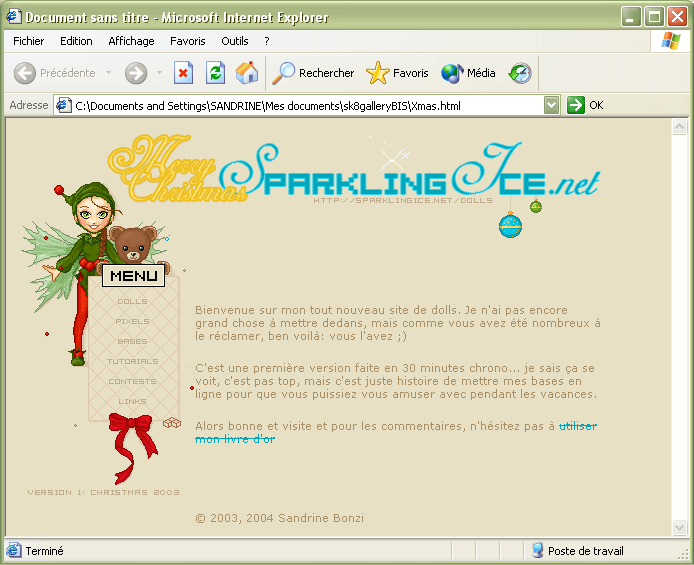This screenshot has height=565, width=694.
Task: Refresh the page with the green arrows icon
Action: coord(215,73)
